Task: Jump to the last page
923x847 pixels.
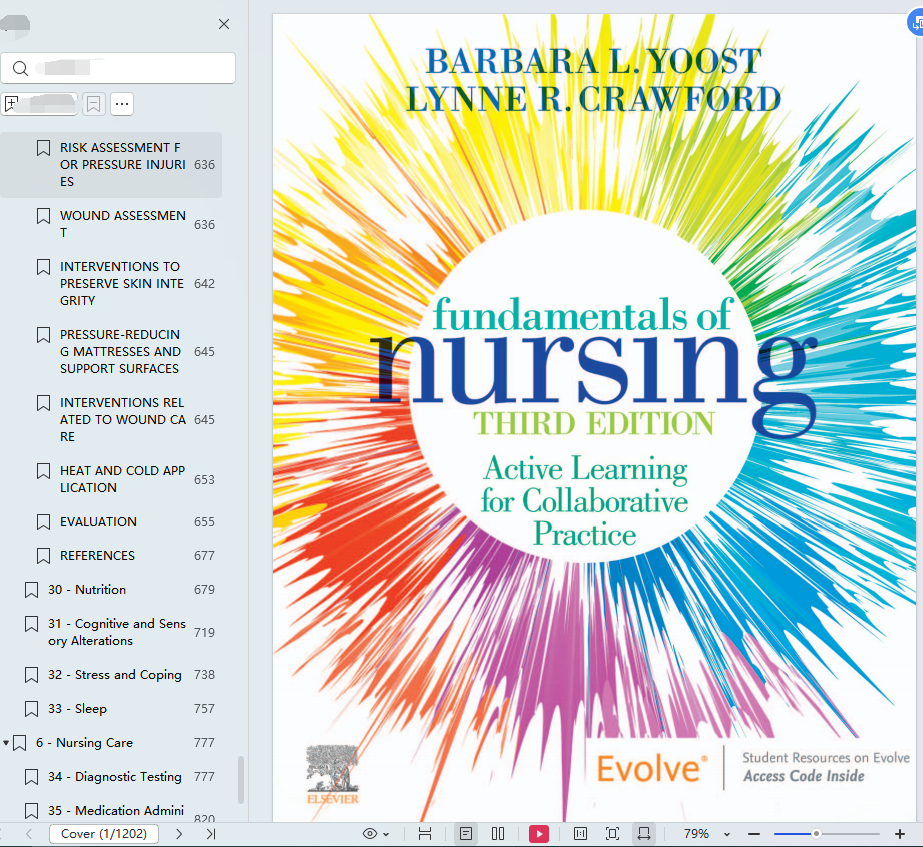Action: [x=211, y=834]
